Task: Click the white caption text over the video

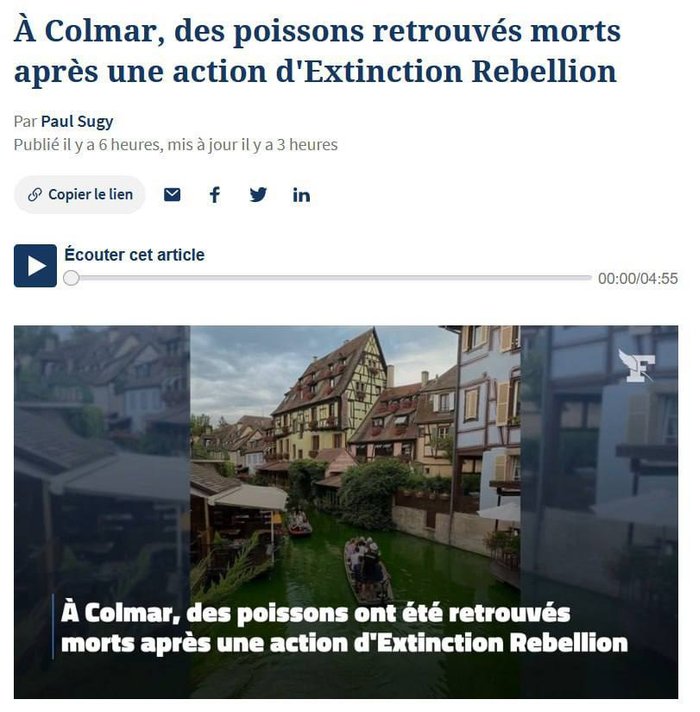Action: (344, 628)
